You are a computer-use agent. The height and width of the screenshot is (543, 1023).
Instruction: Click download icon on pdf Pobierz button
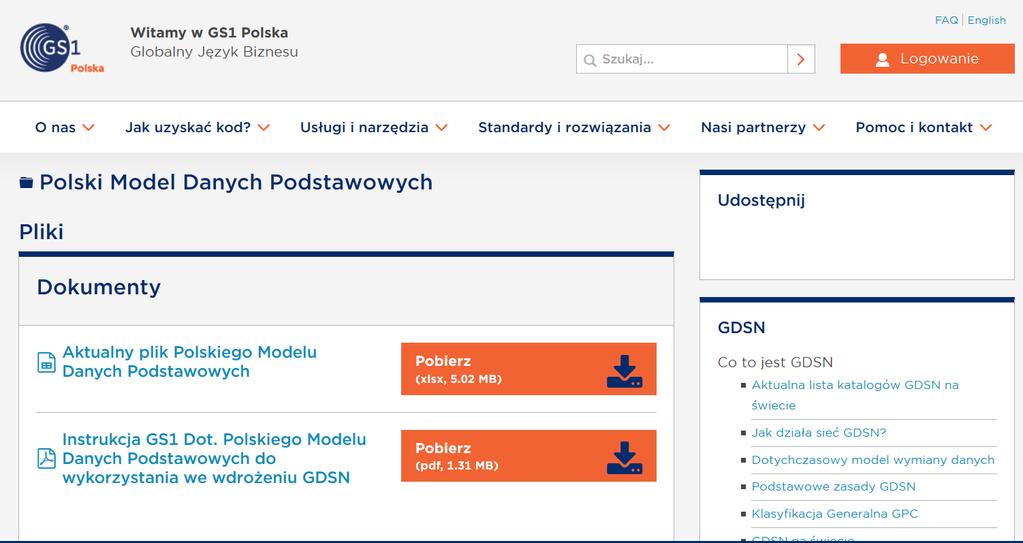[x=624, y=458]
